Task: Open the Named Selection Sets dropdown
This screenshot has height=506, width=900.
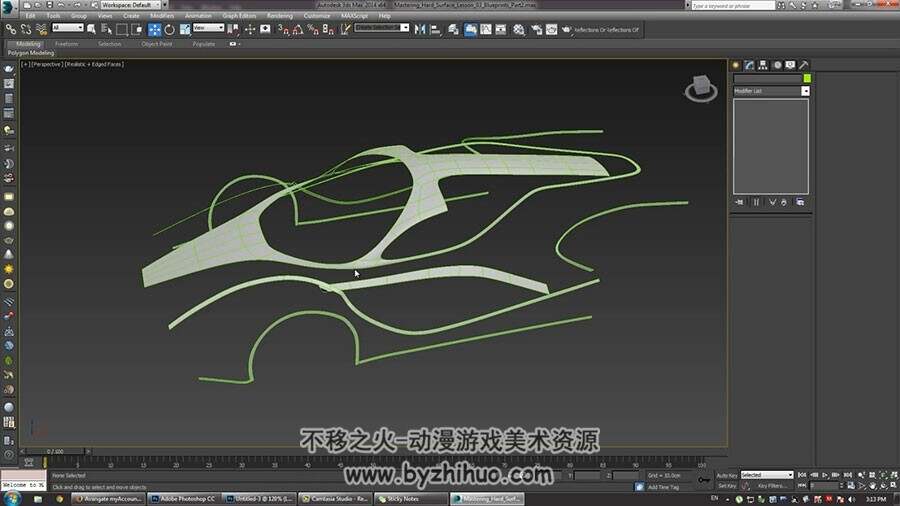Action: pos(382,28)
